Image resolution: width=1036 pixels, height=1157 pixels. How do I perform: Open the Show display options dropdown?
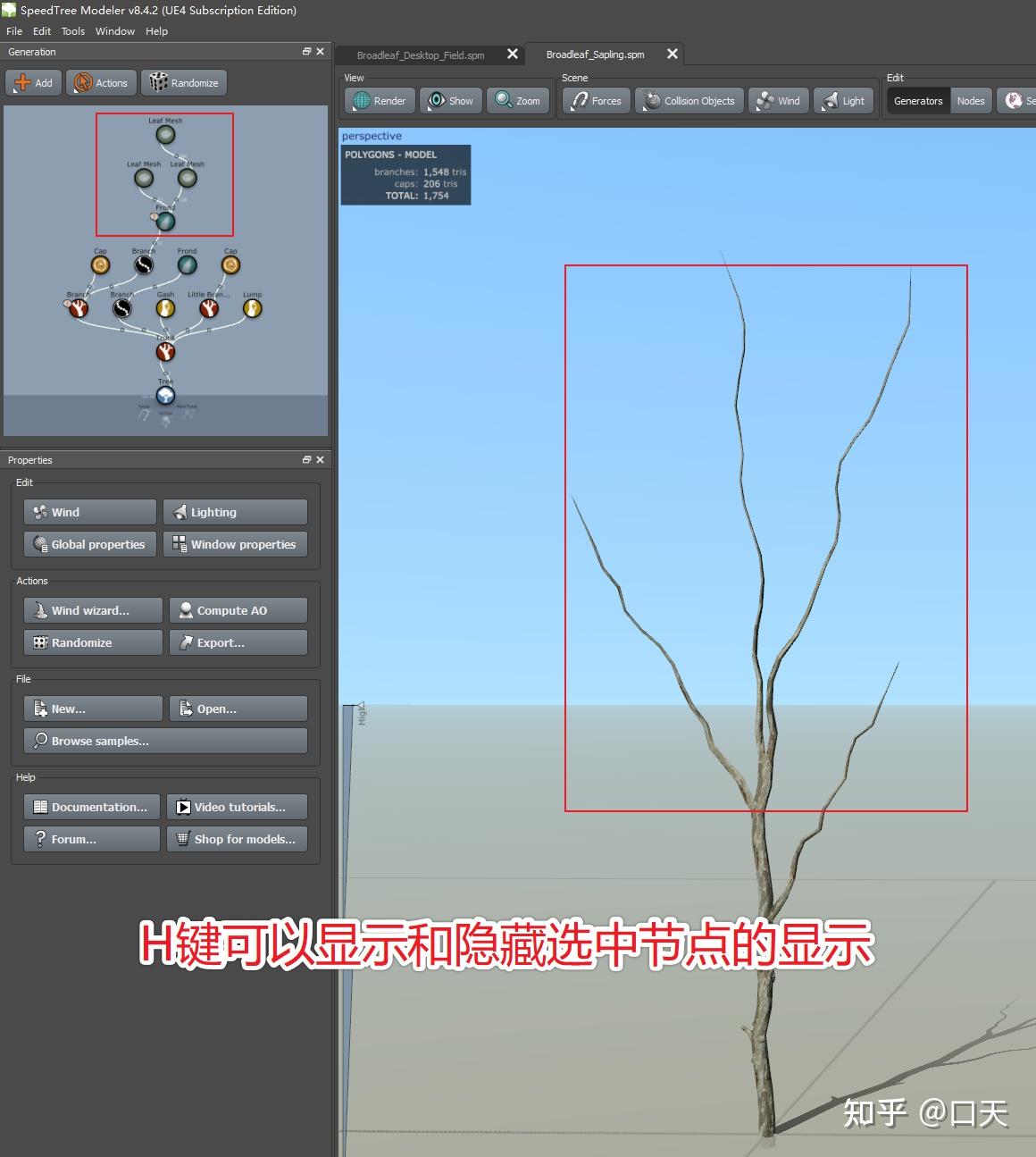[x=450, y=100]
